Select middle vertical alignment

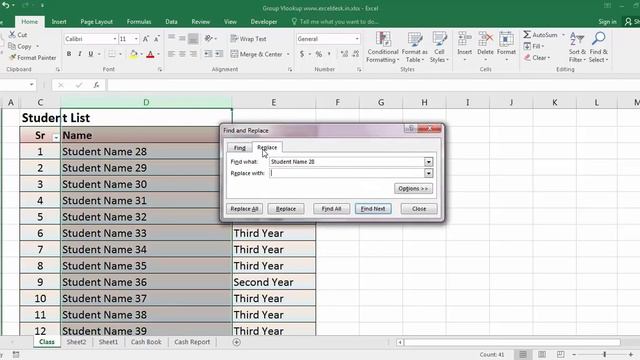182,39
